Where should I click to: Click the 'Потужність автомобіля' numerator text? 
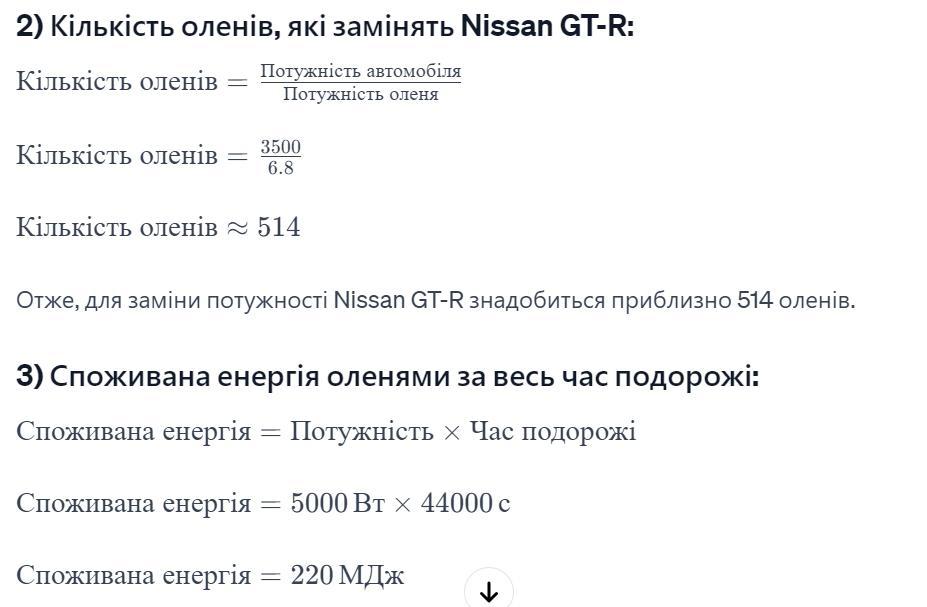(x=361, y=71)
